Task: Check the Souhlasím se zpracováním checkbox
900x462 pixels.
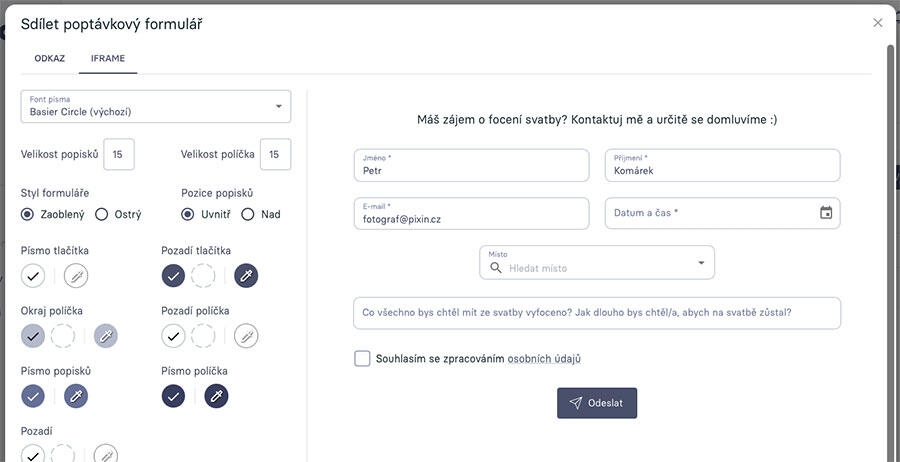Action: (x=362, y=359)
